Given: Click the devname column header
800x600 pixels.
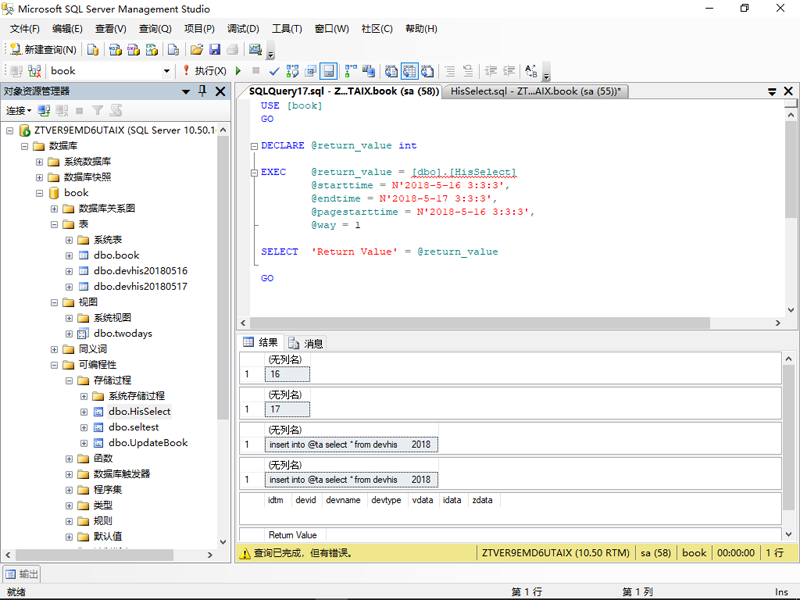Looking at the screenshot, I should [343, 500].
